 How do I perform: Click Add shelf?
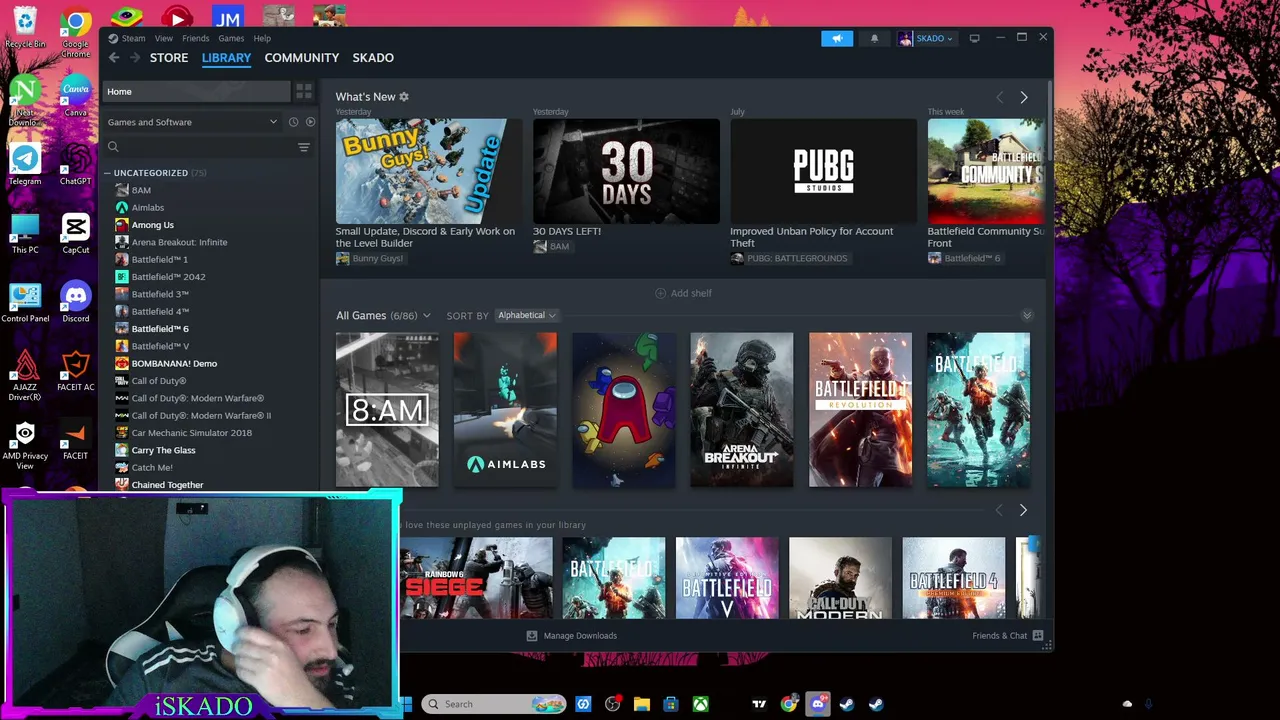pyautogui.click(x=684, y=293)
